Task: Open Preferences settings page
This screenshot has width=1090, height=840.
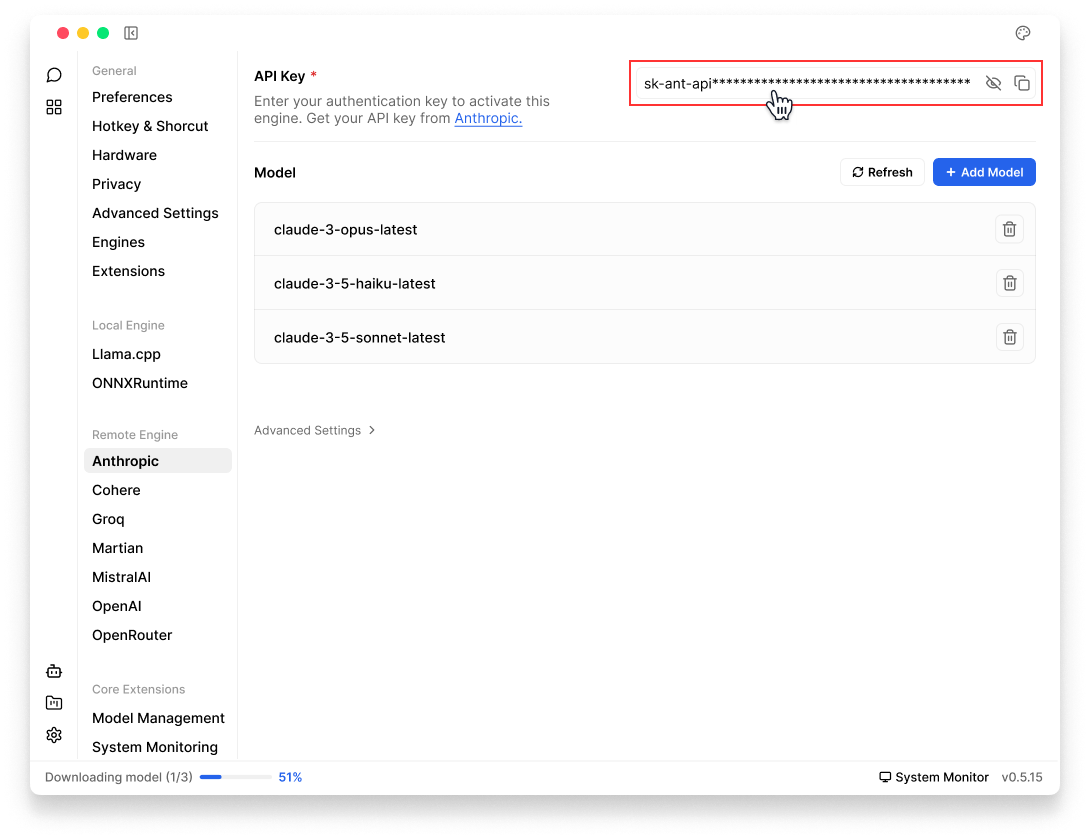Action: pyautogui.click(x=132, y=97)
